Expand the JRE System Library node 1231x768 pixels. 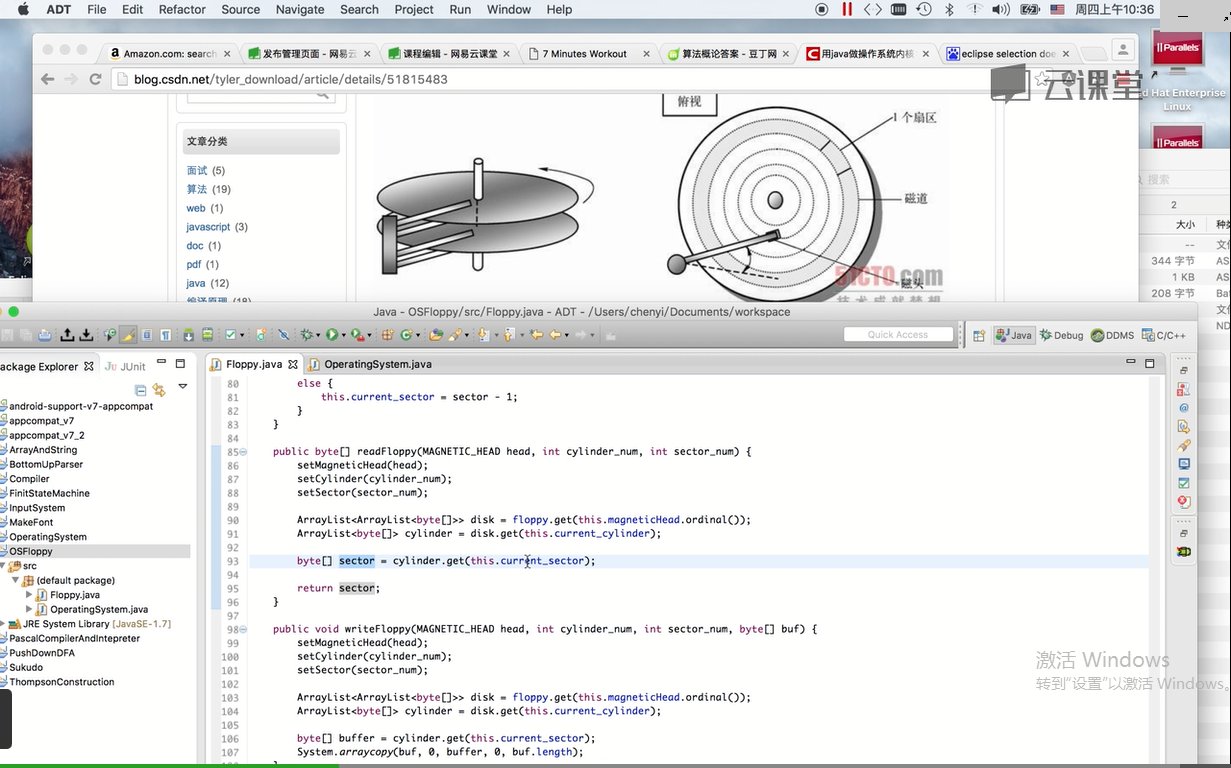click(x=3, y=624)
